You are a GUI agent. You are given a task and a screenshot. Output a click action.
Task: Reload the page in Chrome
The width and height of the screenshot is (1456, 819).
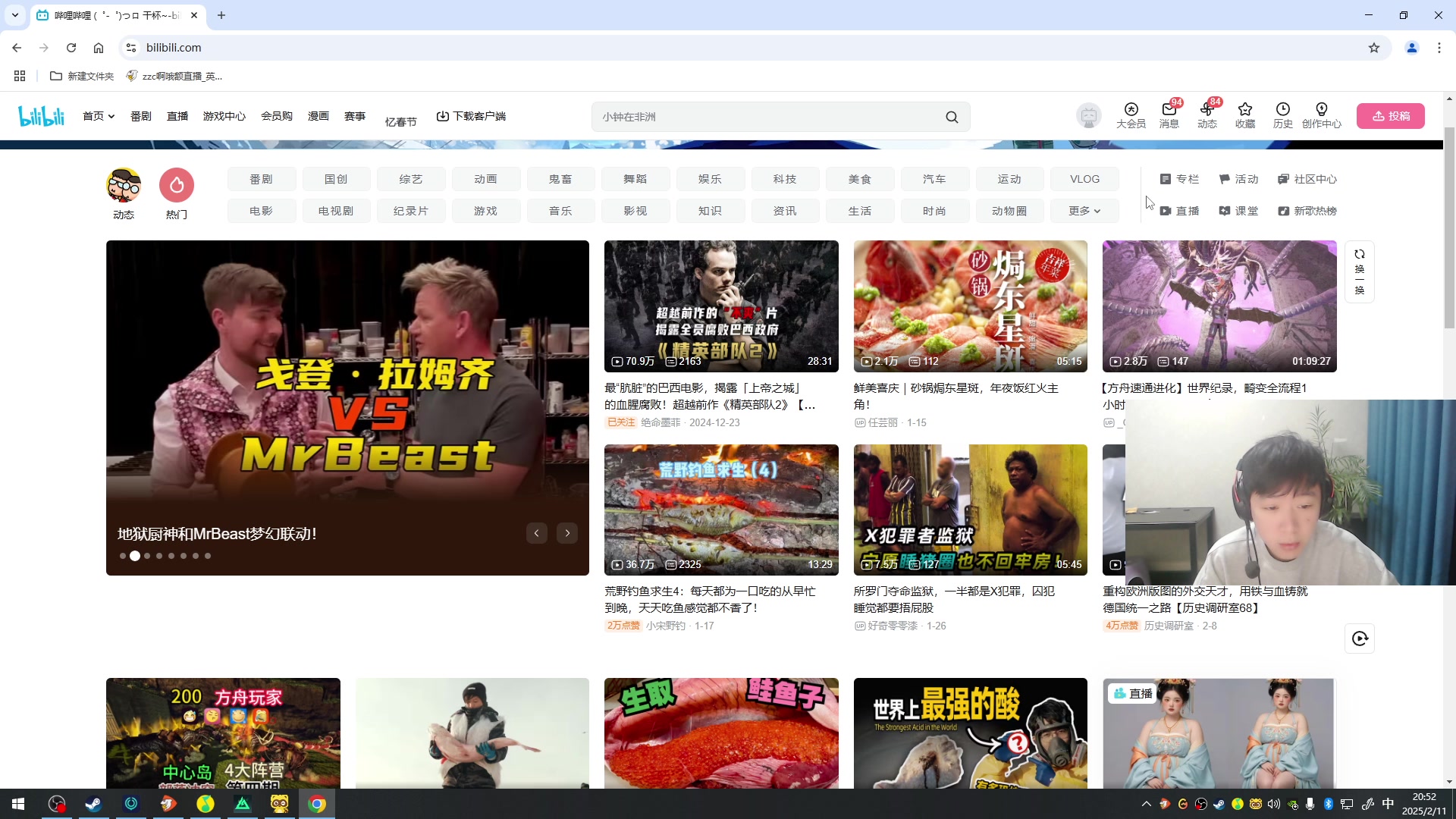click(71, 48)
